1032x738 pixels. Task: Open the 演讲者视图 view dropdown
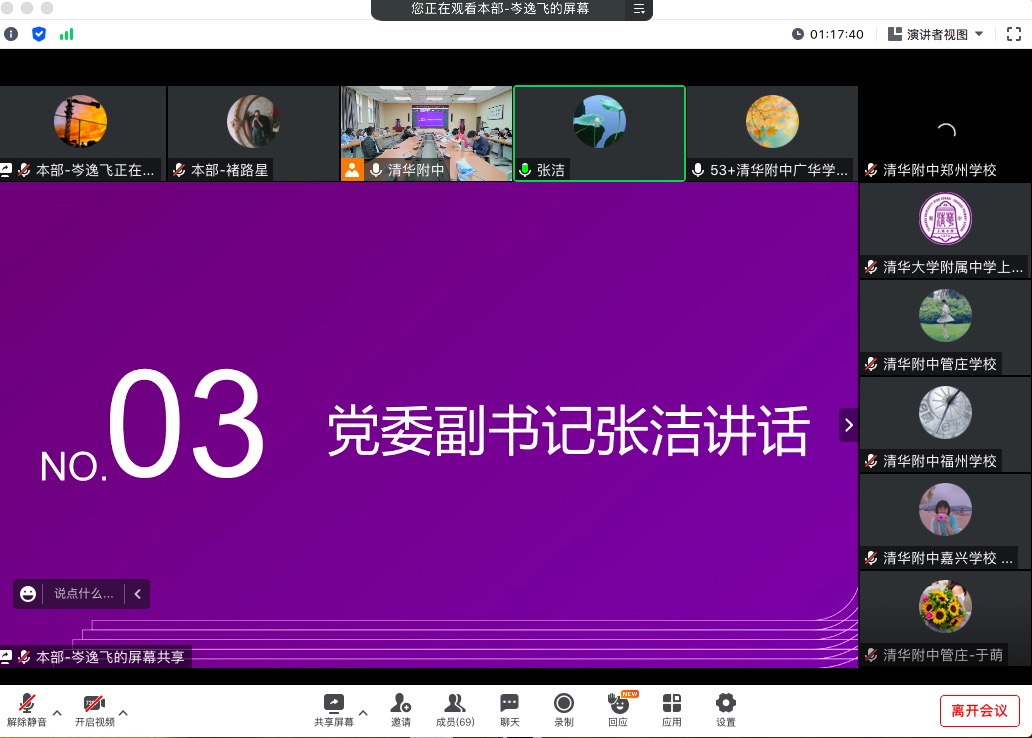937,34
